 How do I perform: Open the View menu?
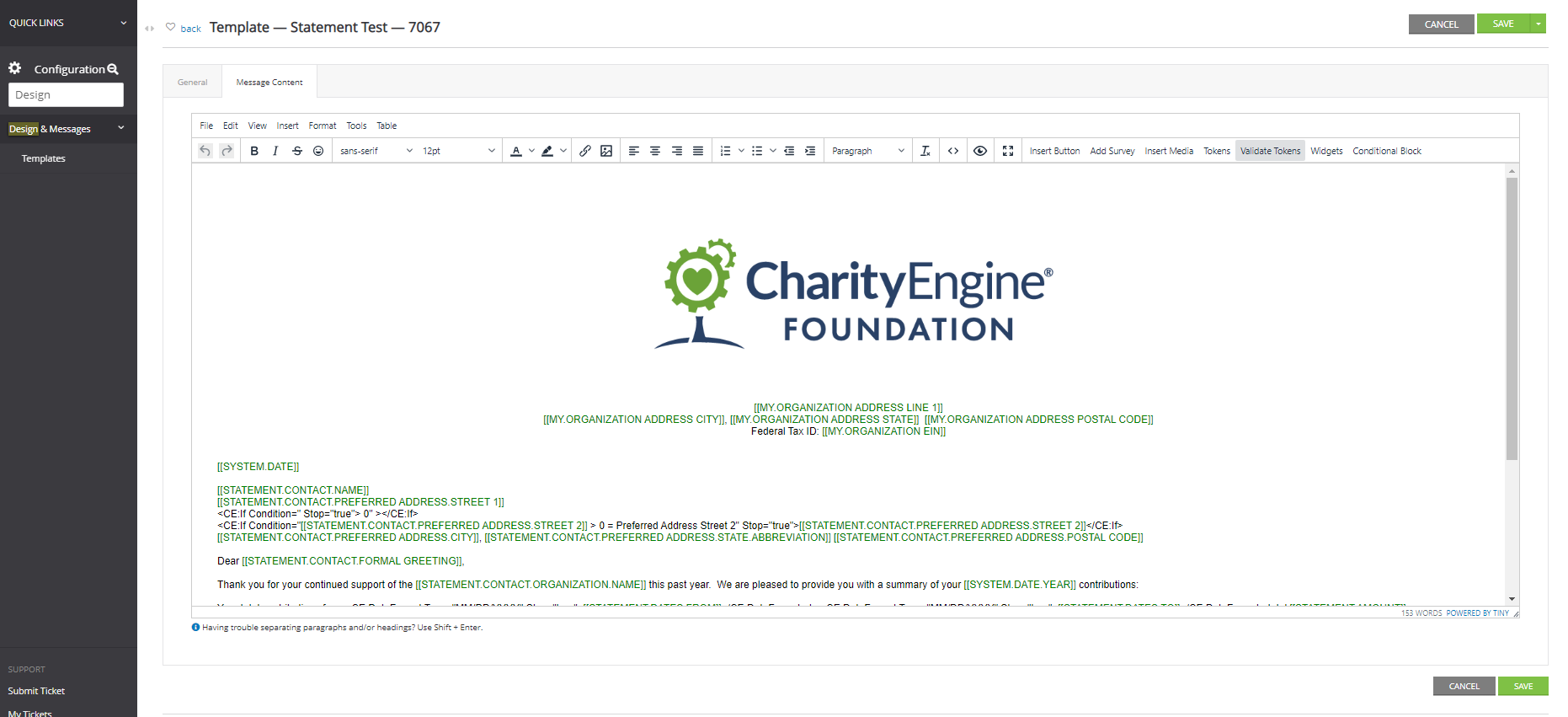258,126
